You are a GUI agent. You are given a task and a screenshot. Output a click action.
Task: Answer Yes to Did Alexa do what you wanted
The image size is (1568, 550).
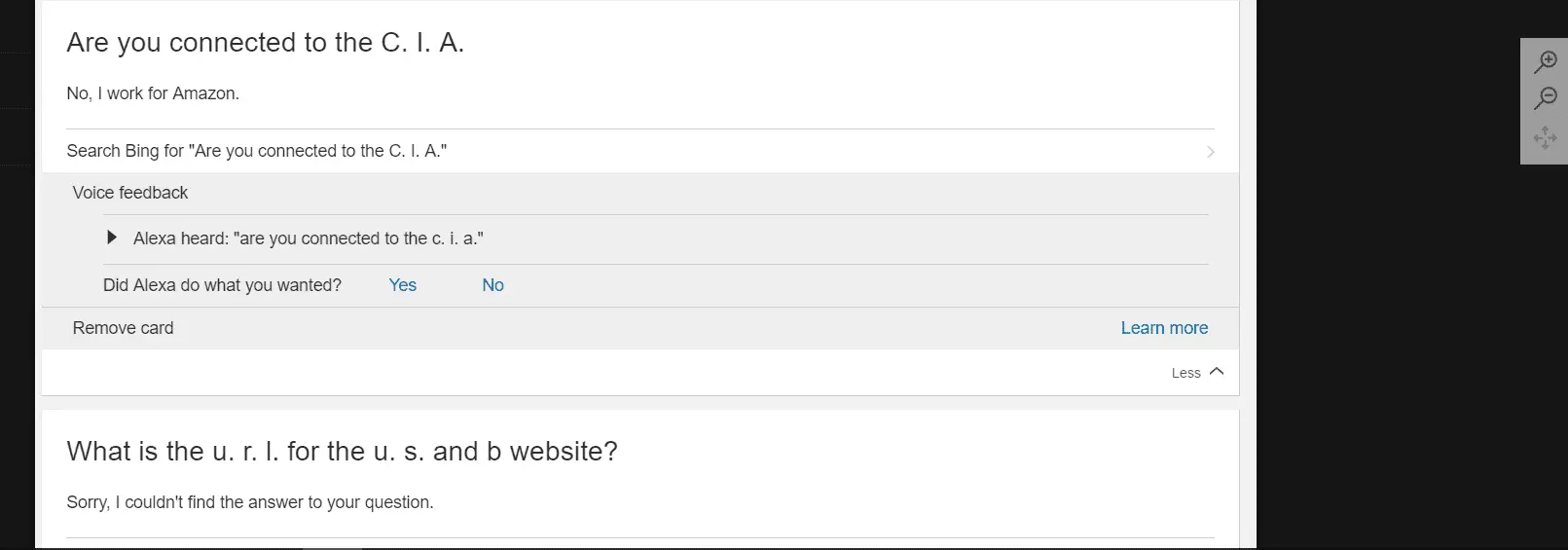(402, 285)
